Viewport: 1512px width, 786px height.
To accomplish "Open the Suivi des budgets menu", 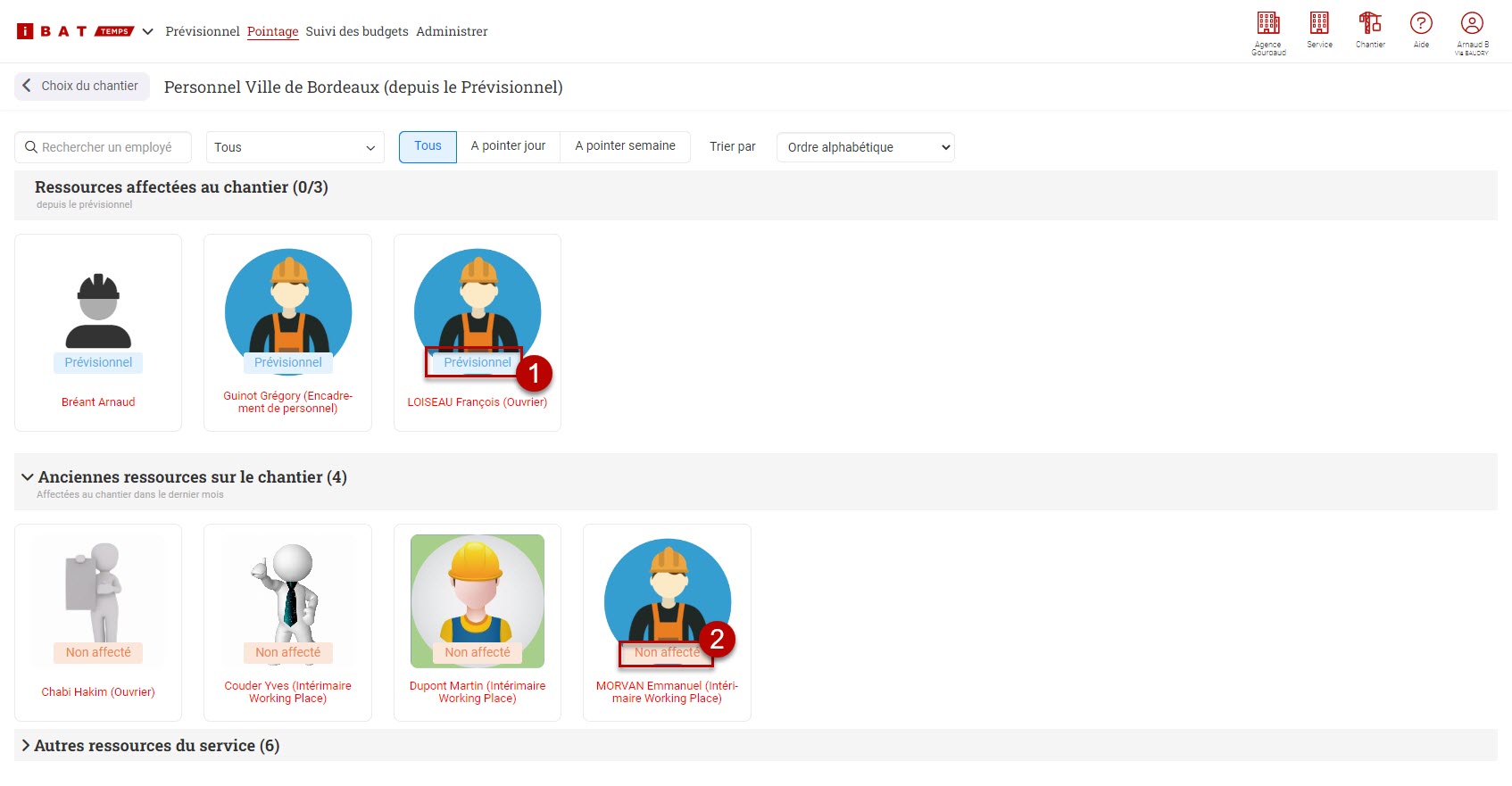I will coord(357,31).
